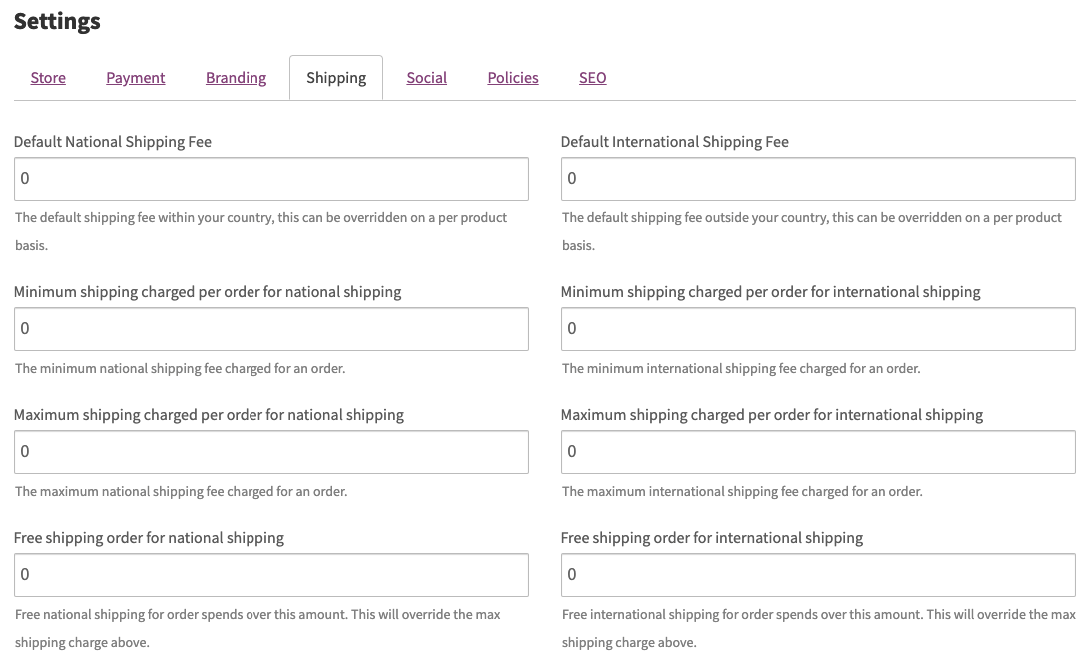The width and height of the screenshot is (1086, 665).
Task: Click the 'Default National Shipping Fee' label text
Action: click(113, 142)
